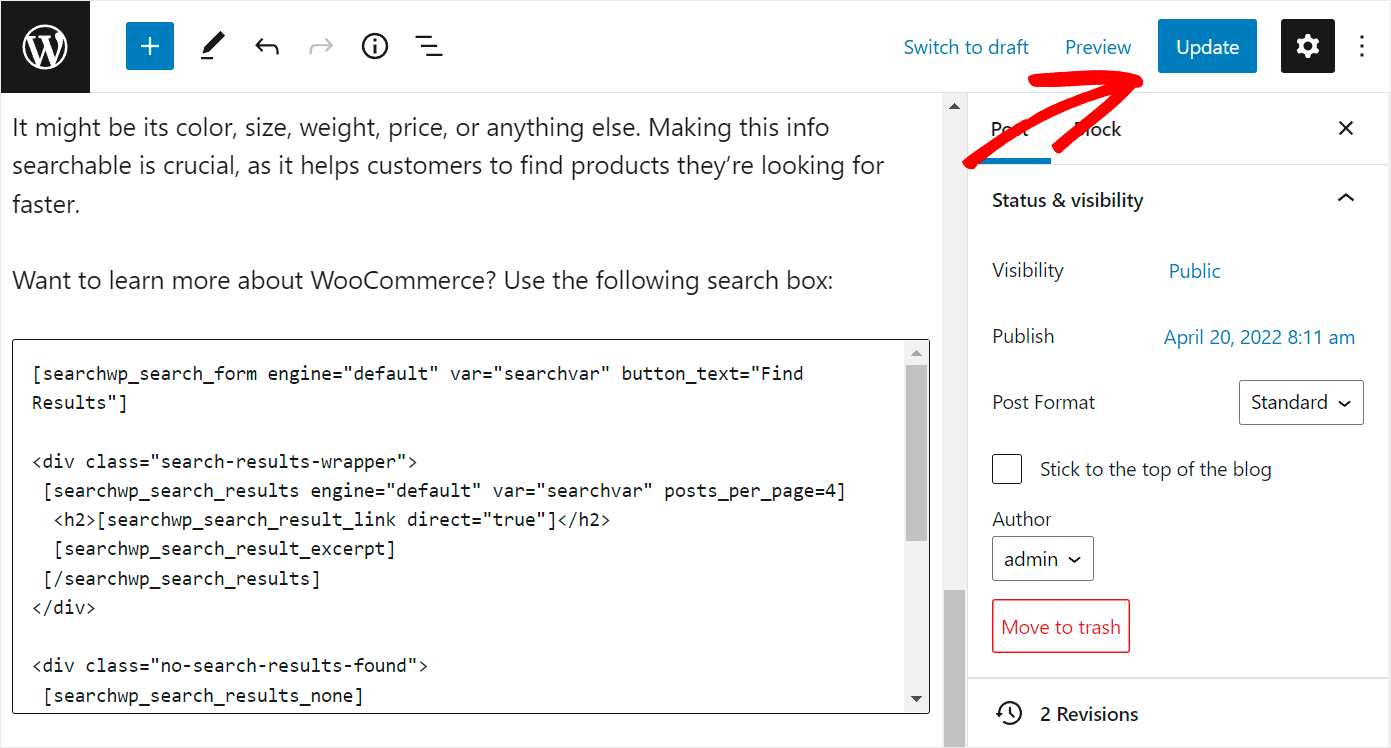
Task: Open the Post Format Standard dropdown
Action: point(1301,402)
